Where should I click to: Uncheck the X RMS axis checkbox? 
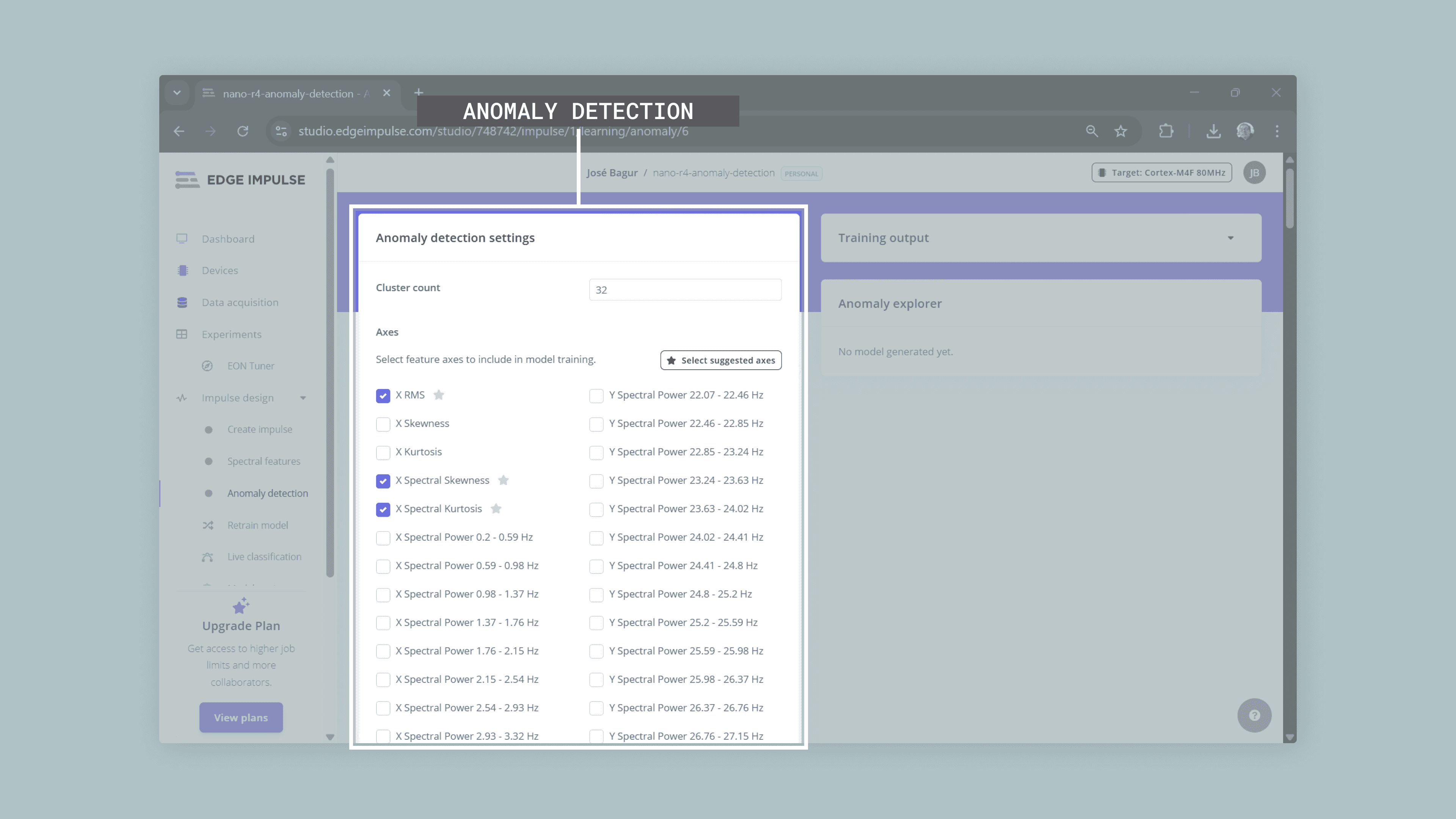tap(383, 395)
